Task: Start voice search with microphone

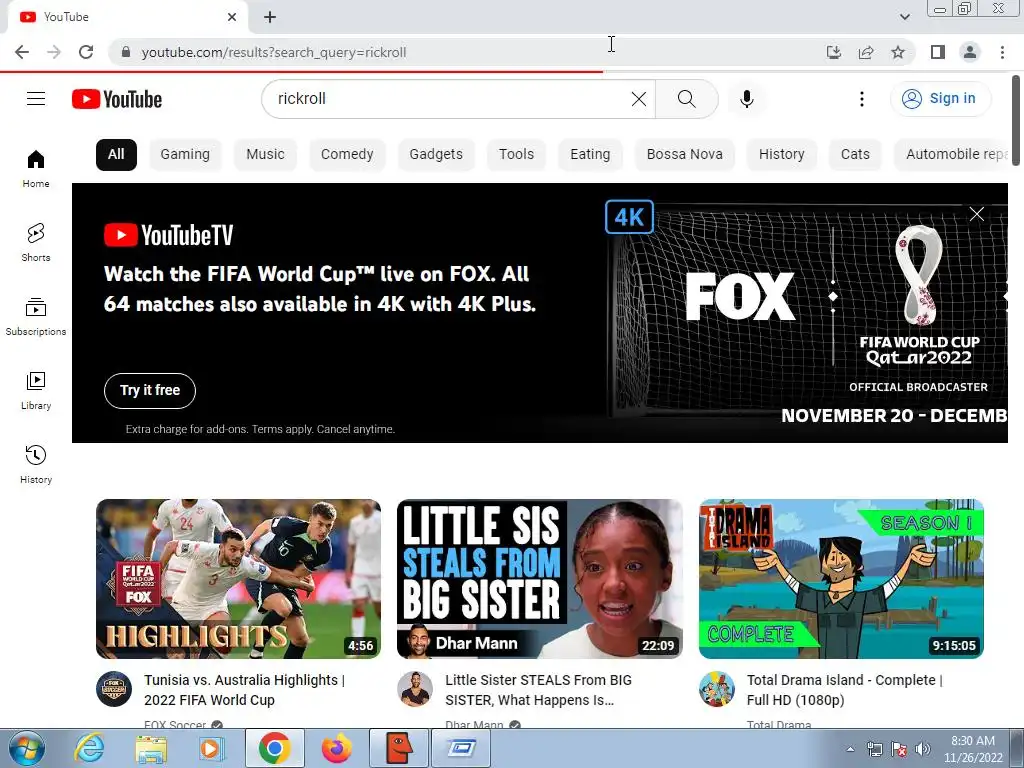Action: (746, 99)
